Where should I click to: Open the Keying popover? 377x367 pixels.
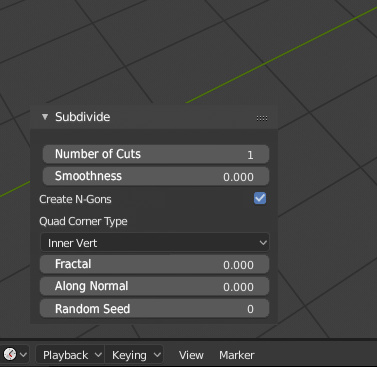click(134, 355)
